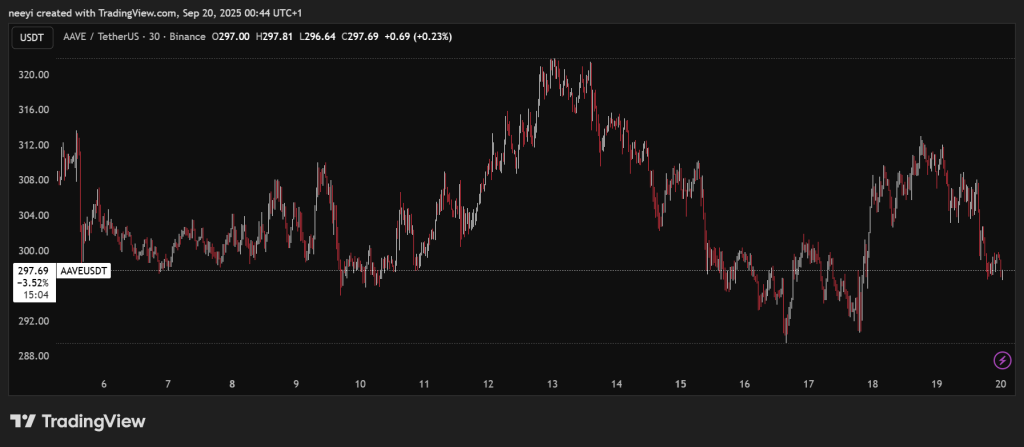This screenshot has width=1024, height=447.
Task: Click date label 20 on time axis
Action: click(1000, 385)
